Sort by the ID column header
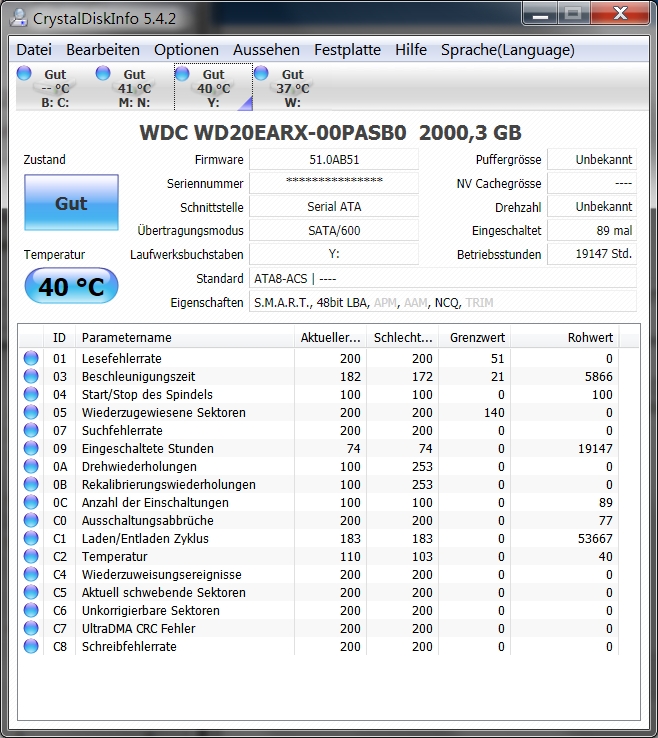This screenshot has height=738, width=658. 59,337
